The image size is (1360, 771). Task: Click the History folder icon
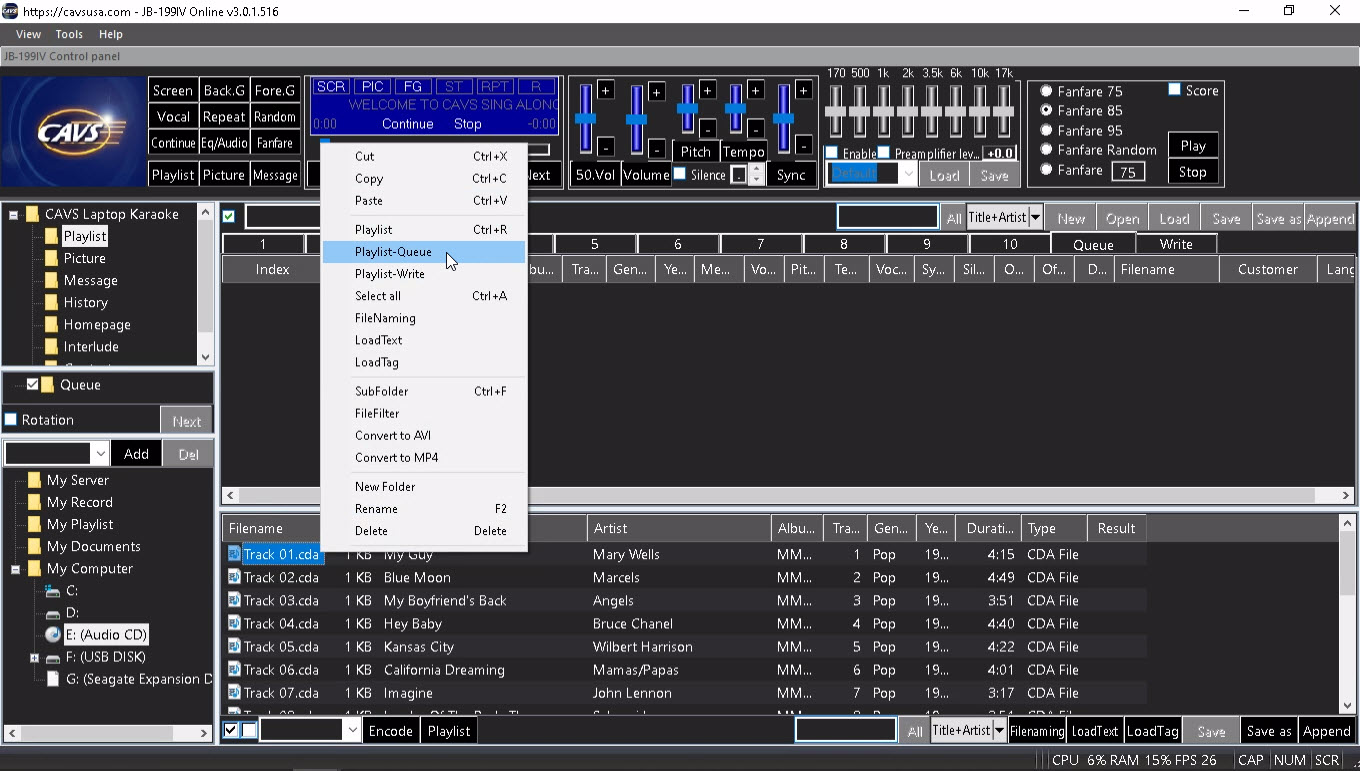click(51, 302)
